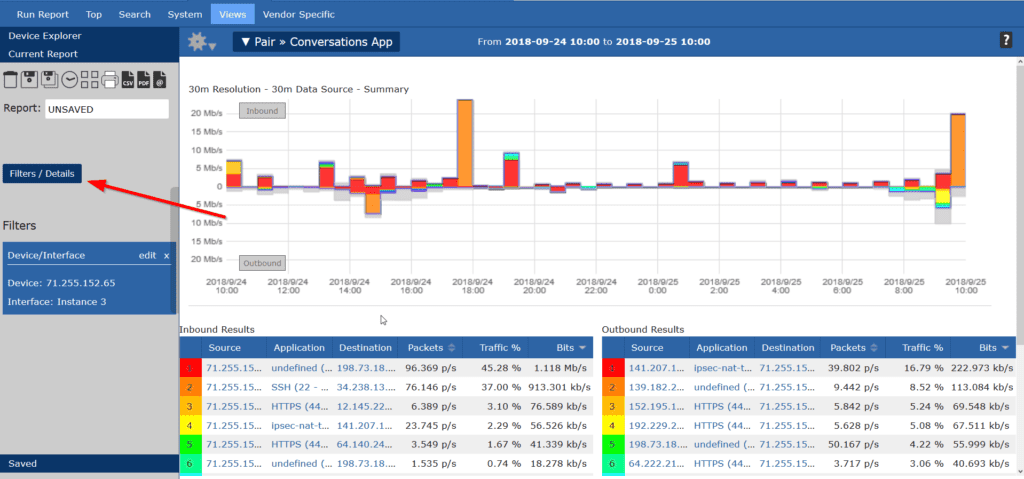Open the clock schedule report icon

70,80
